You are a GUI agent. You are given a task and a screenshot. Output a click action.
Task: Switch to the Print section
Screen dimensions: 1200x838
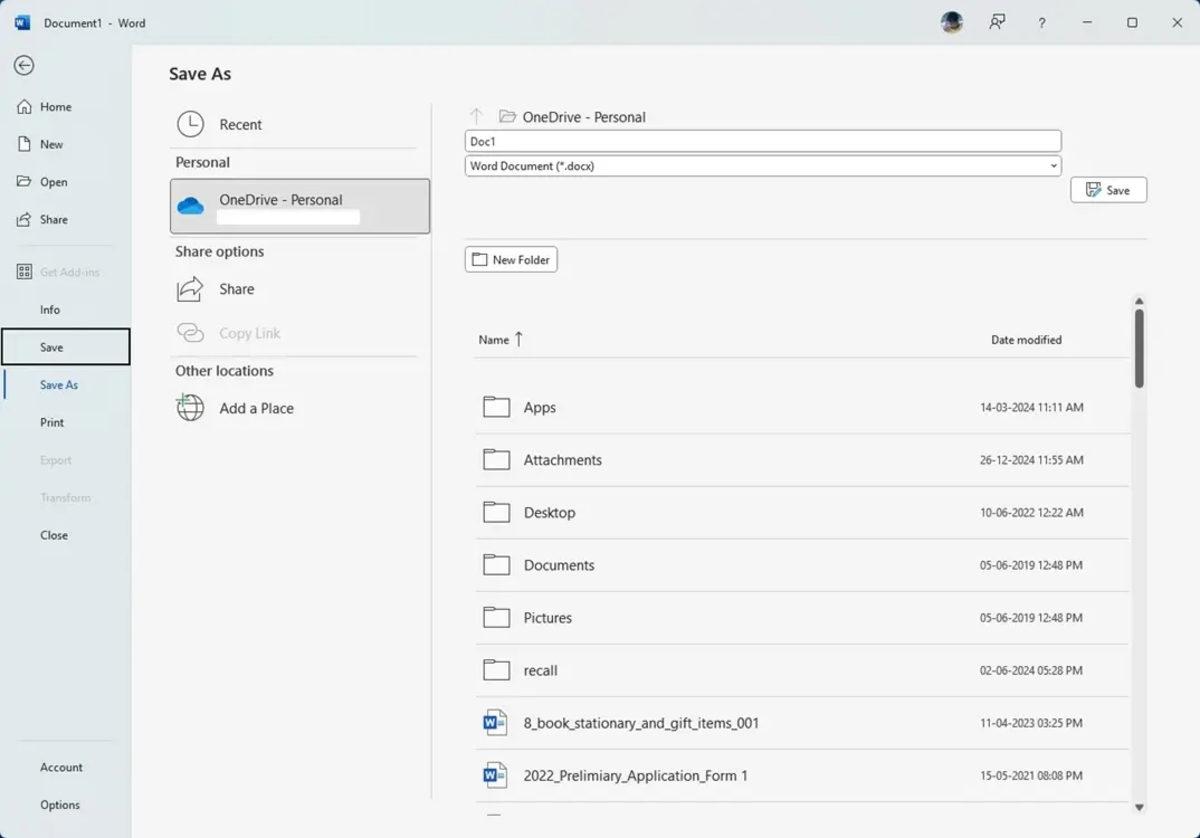[52, 422]
